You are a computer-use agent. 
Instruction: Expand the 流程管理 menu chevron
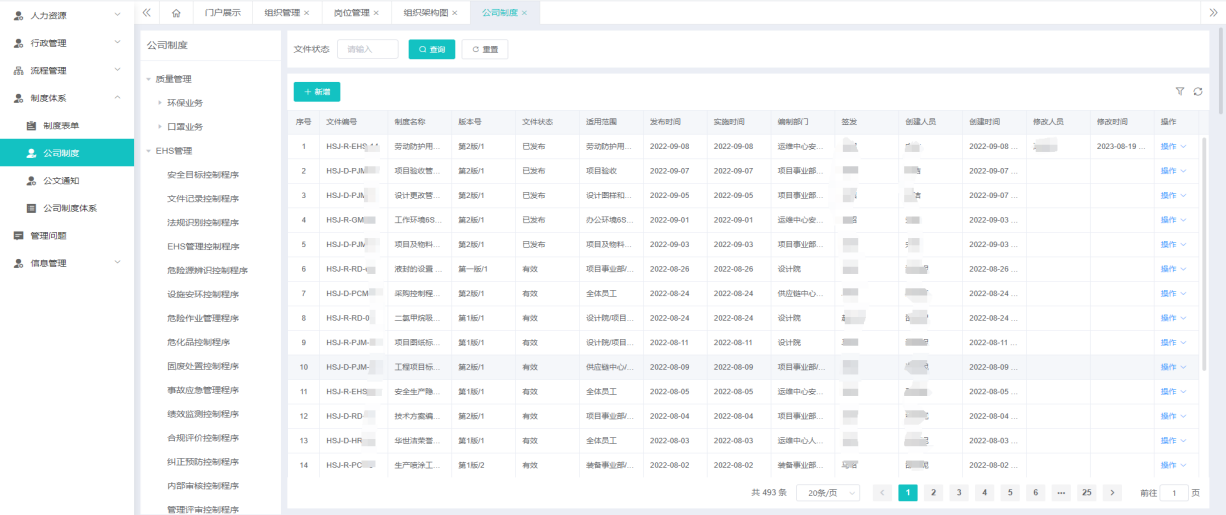tap(118, 71)
